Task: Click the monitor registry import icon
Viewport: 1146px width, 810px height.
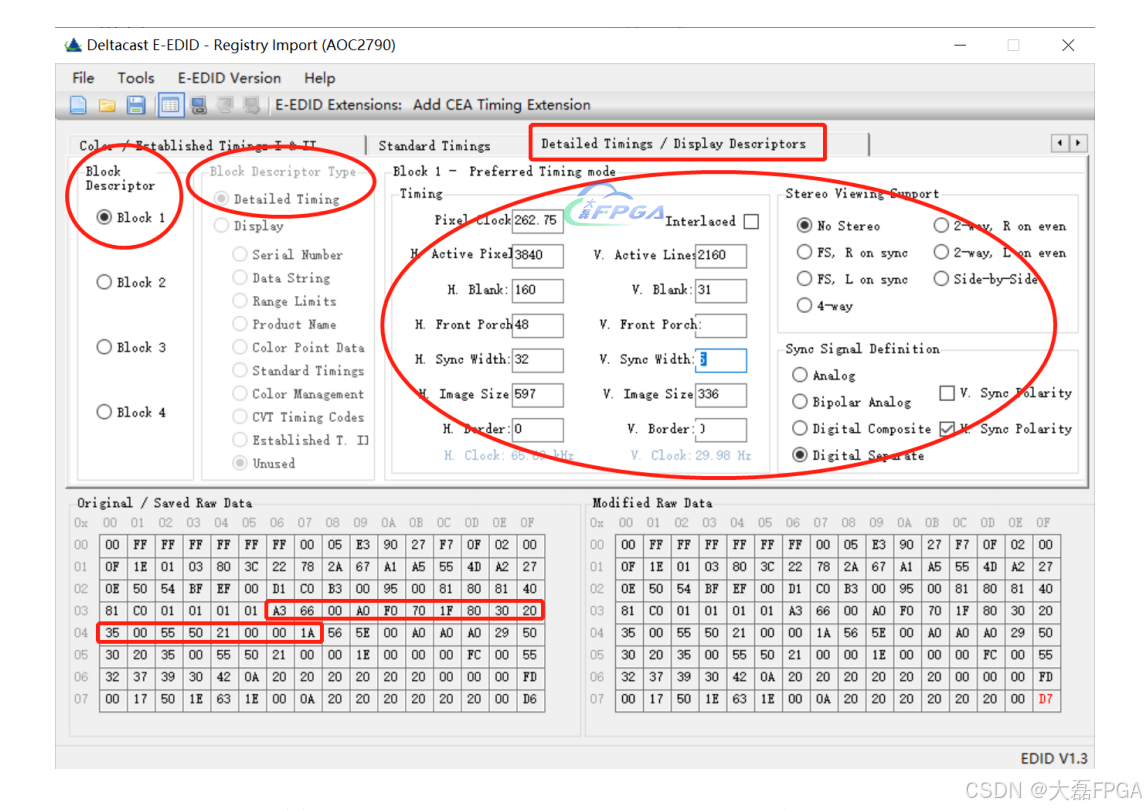Action: (x=198, y=105)
